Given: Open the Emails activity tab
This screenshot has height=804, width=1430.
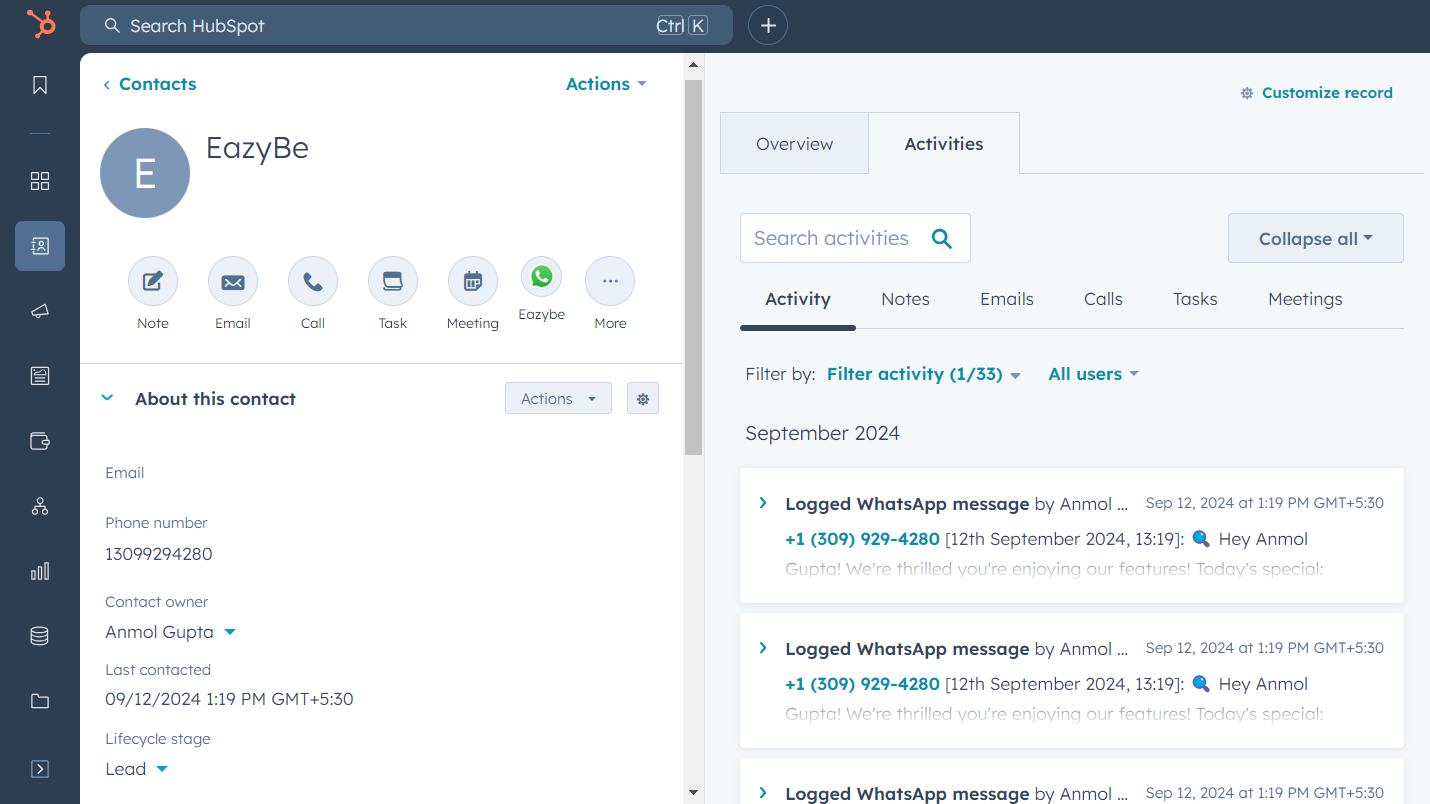Looking at the screenshot, I should (1006, 298).
